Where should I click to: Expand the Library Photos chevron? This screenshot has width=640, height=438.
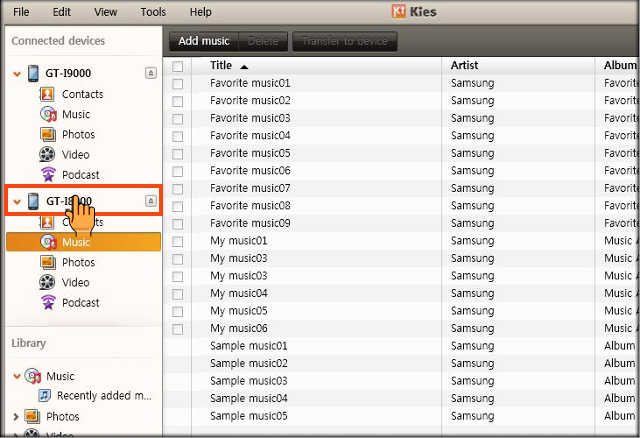click(16, 417)
